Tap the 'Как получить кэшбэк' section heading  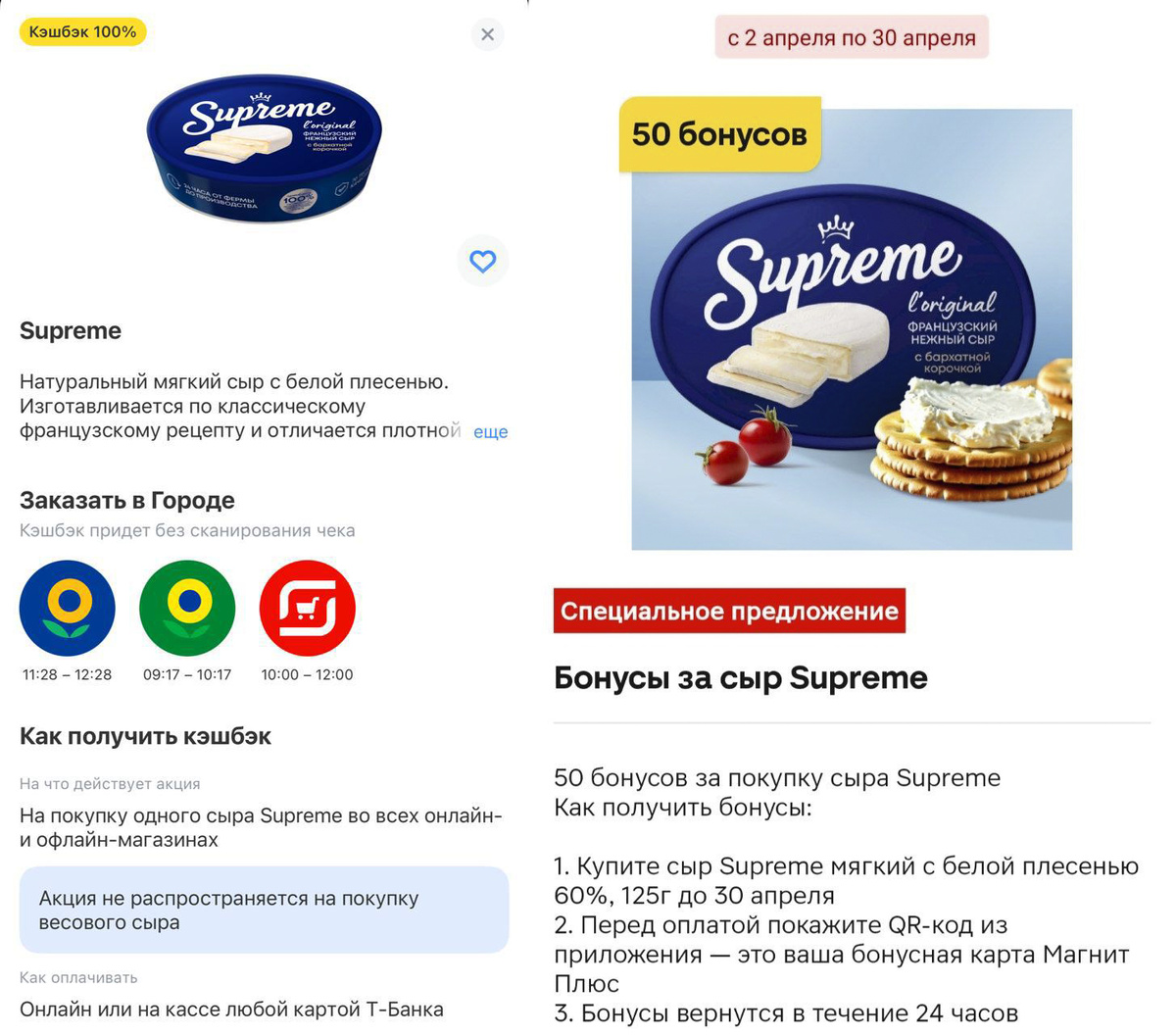[145, 736]
